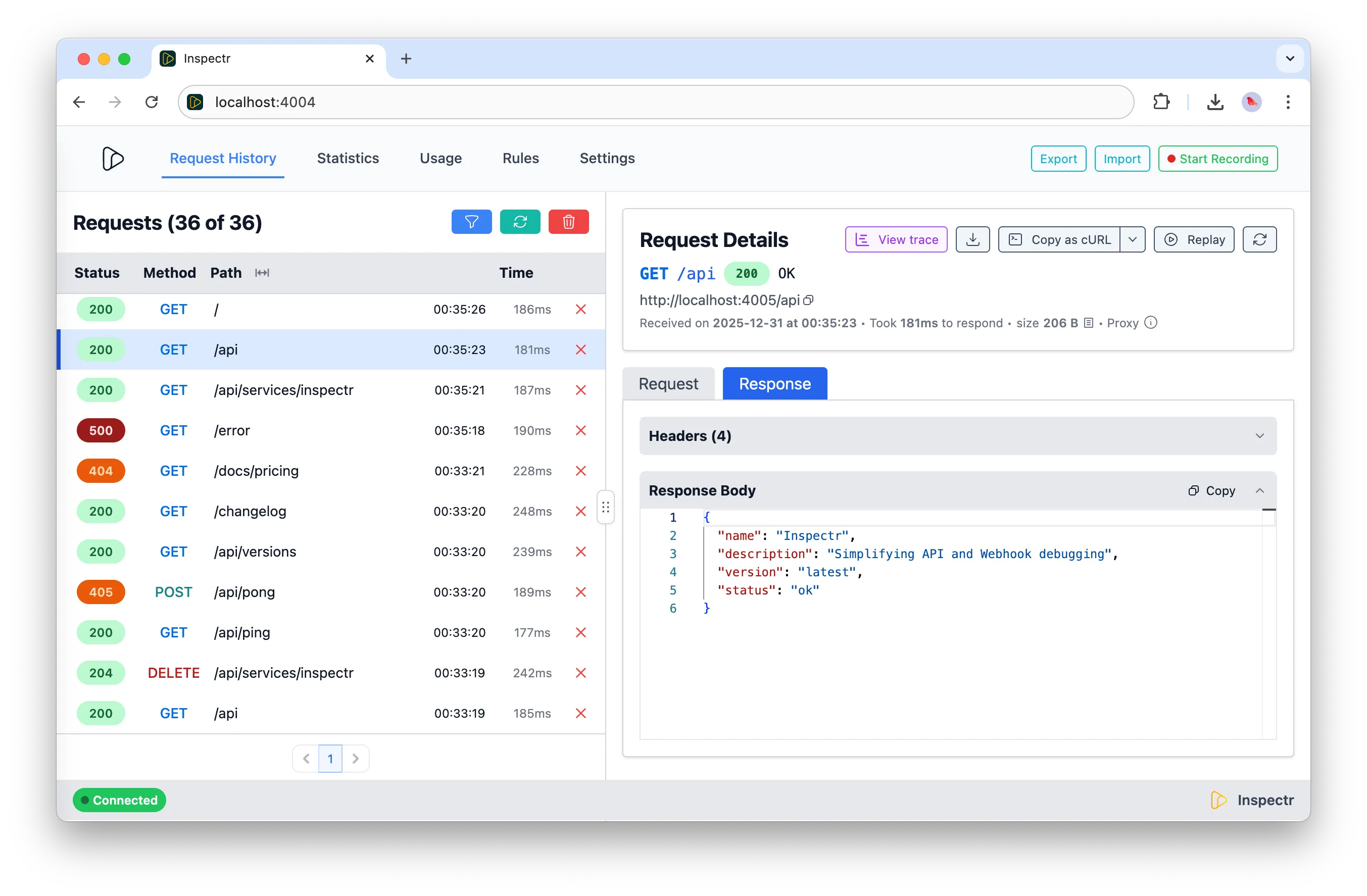Download the request details via download icon
The height and width of the screenshot is (896, 1367).
[972, 239]
